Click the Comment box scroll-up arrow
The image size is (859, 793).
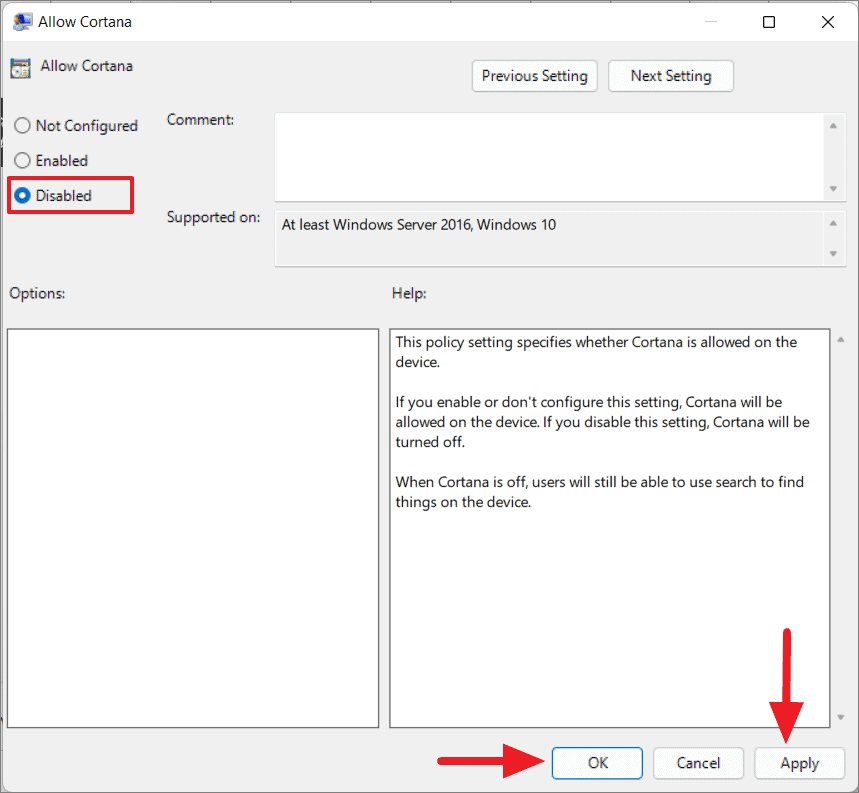[x=834, y=125]
